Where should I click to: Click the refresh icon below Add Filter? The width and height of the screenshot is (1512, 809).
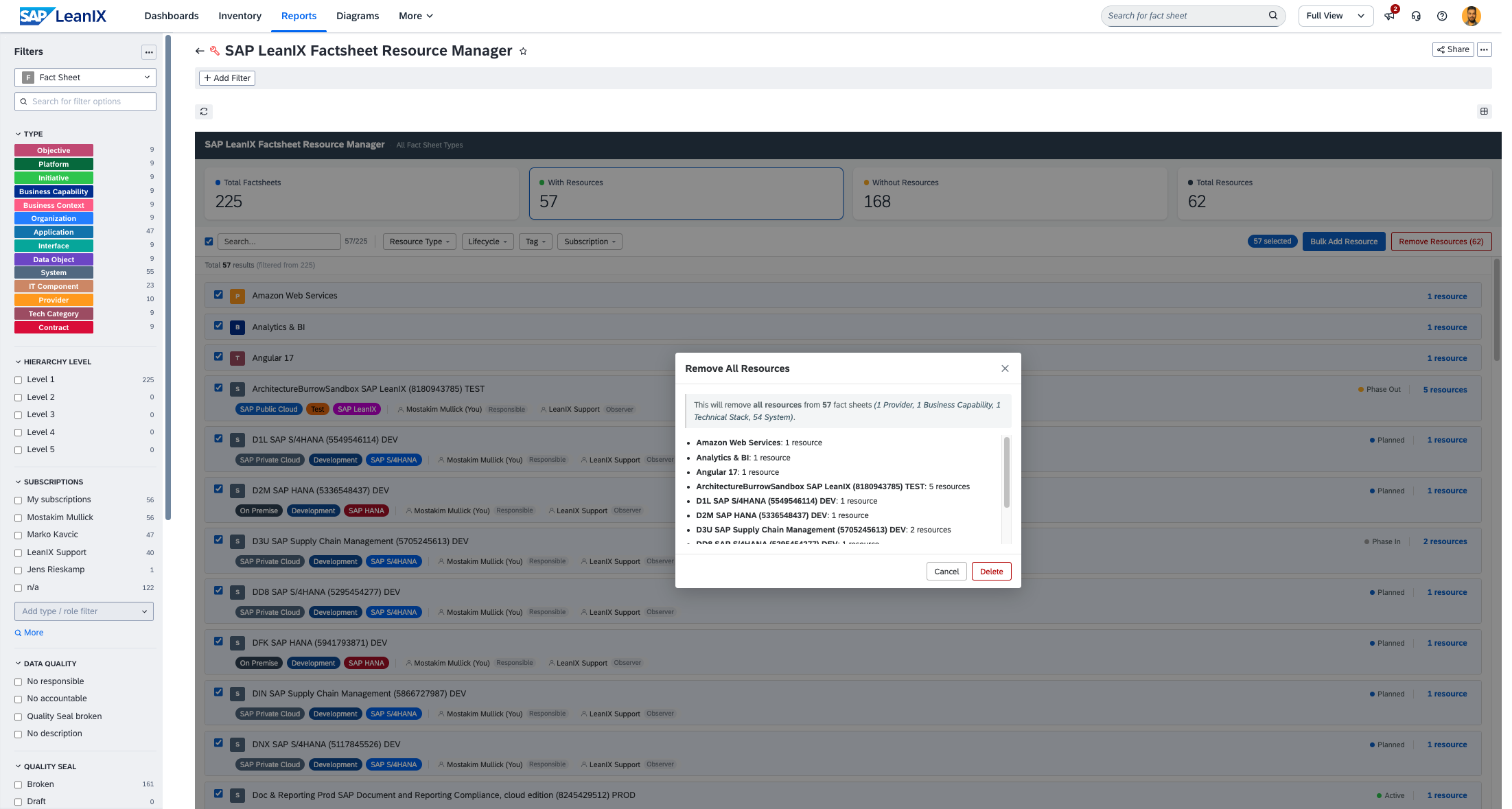coord(205,112)
